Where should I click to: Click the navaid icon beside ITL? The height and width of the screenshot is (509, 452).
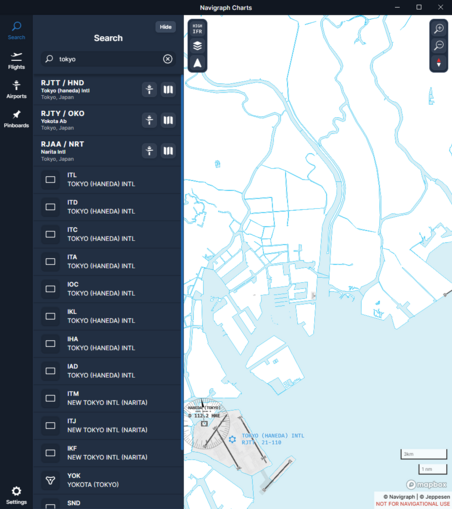click(x=50, y=180)
